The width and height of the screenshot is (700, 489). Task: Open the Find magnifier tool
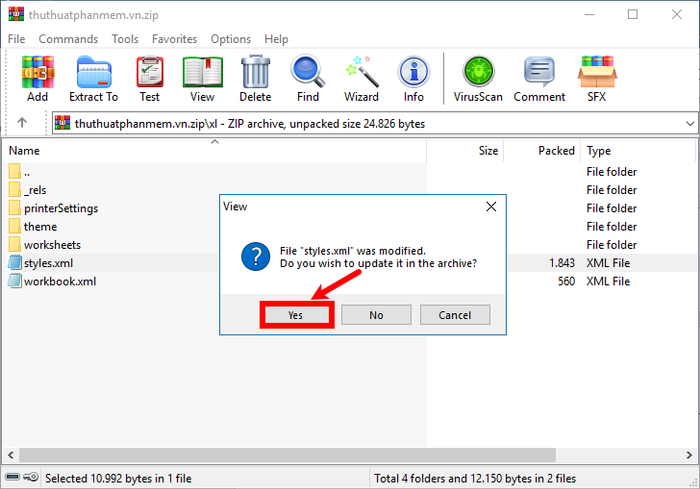[308, 79]
